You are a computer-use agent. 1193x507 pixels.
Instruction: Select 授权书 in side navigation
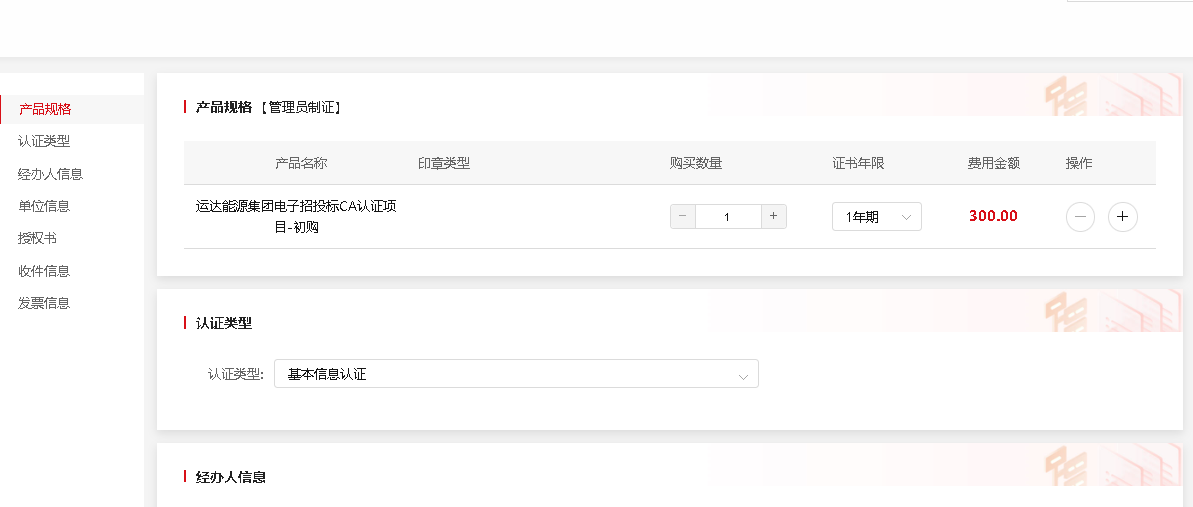[37, 238]
